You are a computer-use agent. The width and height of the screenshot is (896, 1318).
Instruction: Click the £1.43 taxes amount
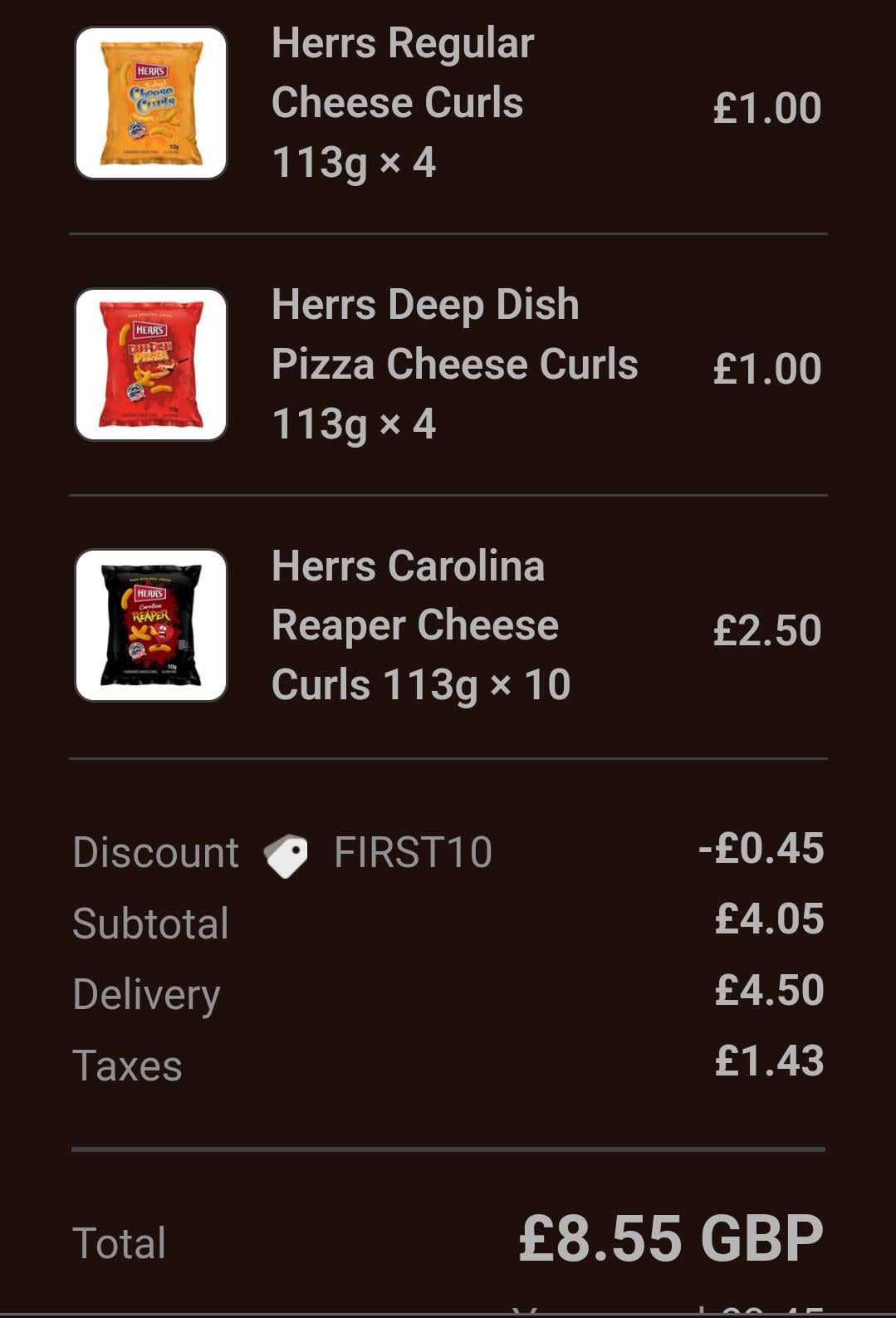point(769,1061)
